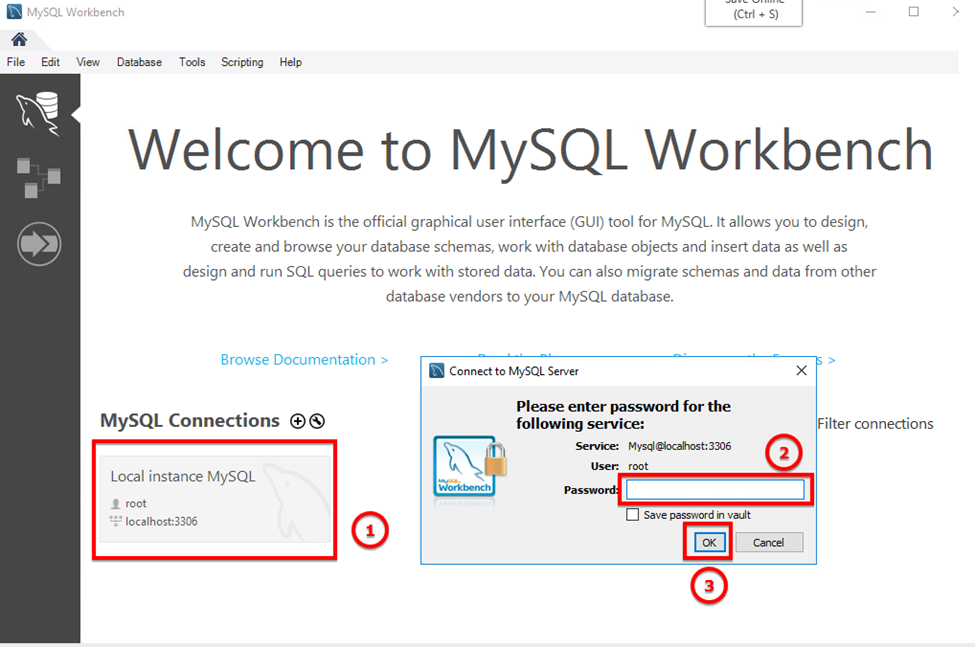975x647 pixels.
Task: Open the View menu
Action: [88, 62]
